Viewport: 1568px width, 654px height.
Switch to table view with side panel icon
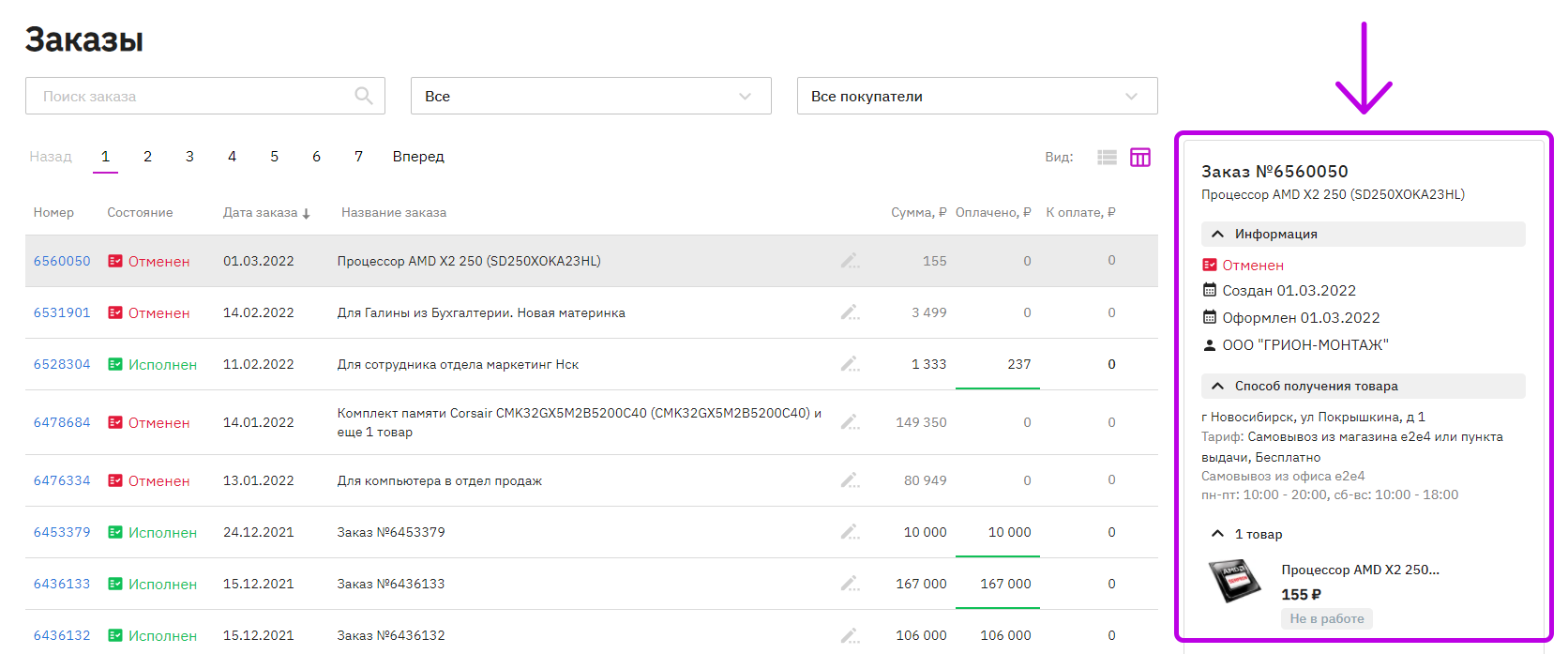[x=1140, y=158]
